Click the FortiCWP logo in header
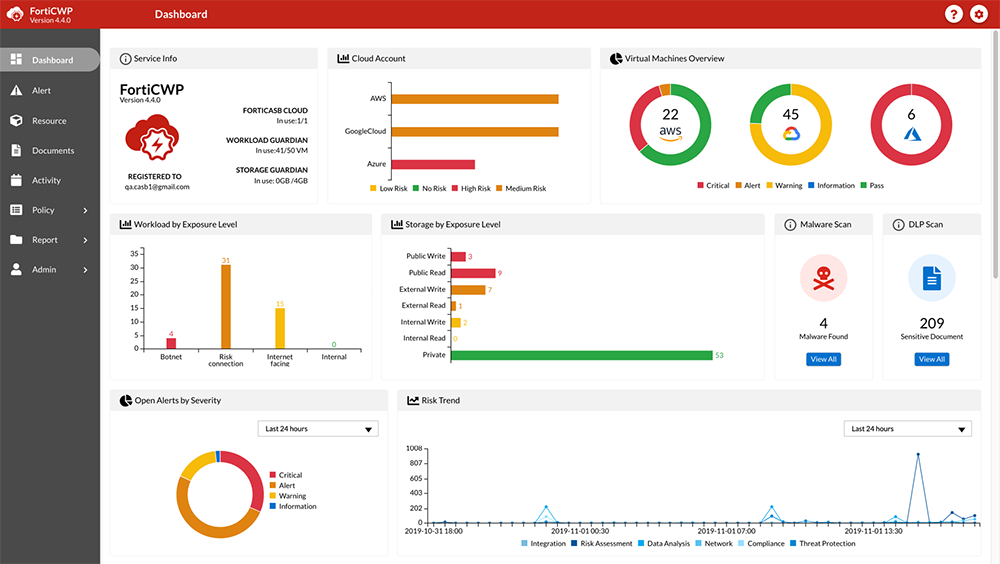The image size is (1000, 564). 15,14
